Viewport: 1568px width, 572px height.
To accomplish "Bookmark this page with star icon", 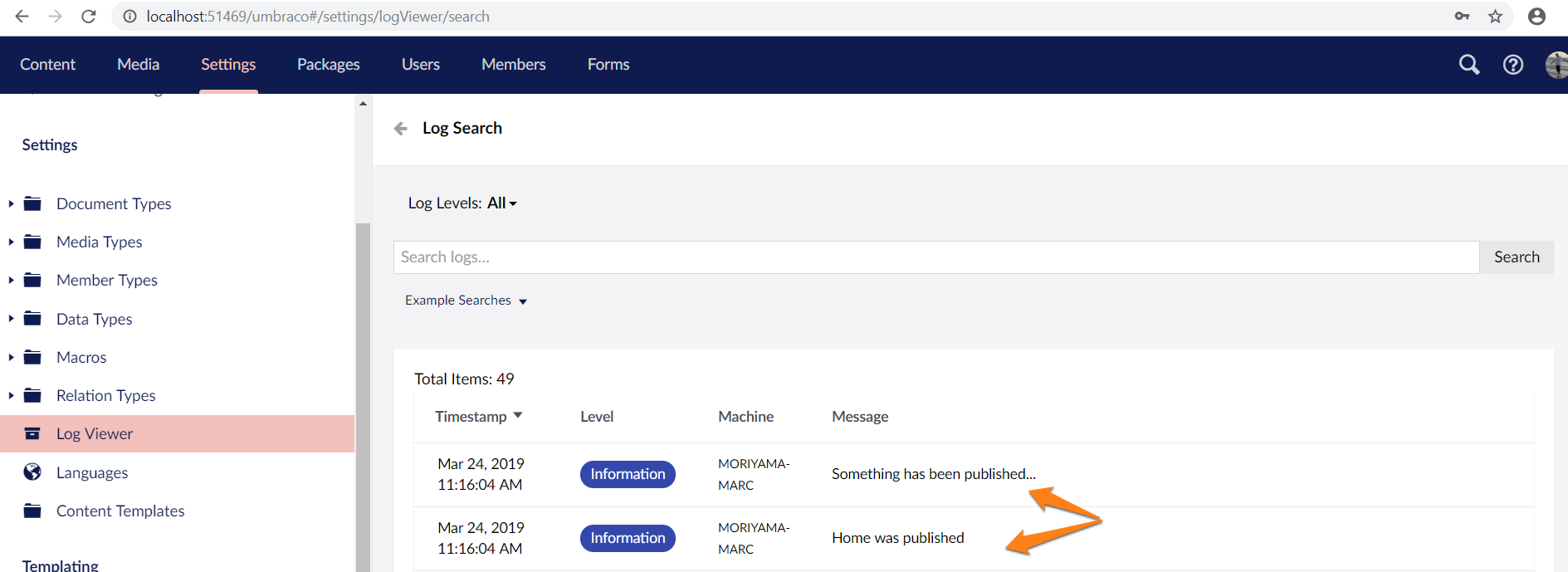I will coord(1495,16).
